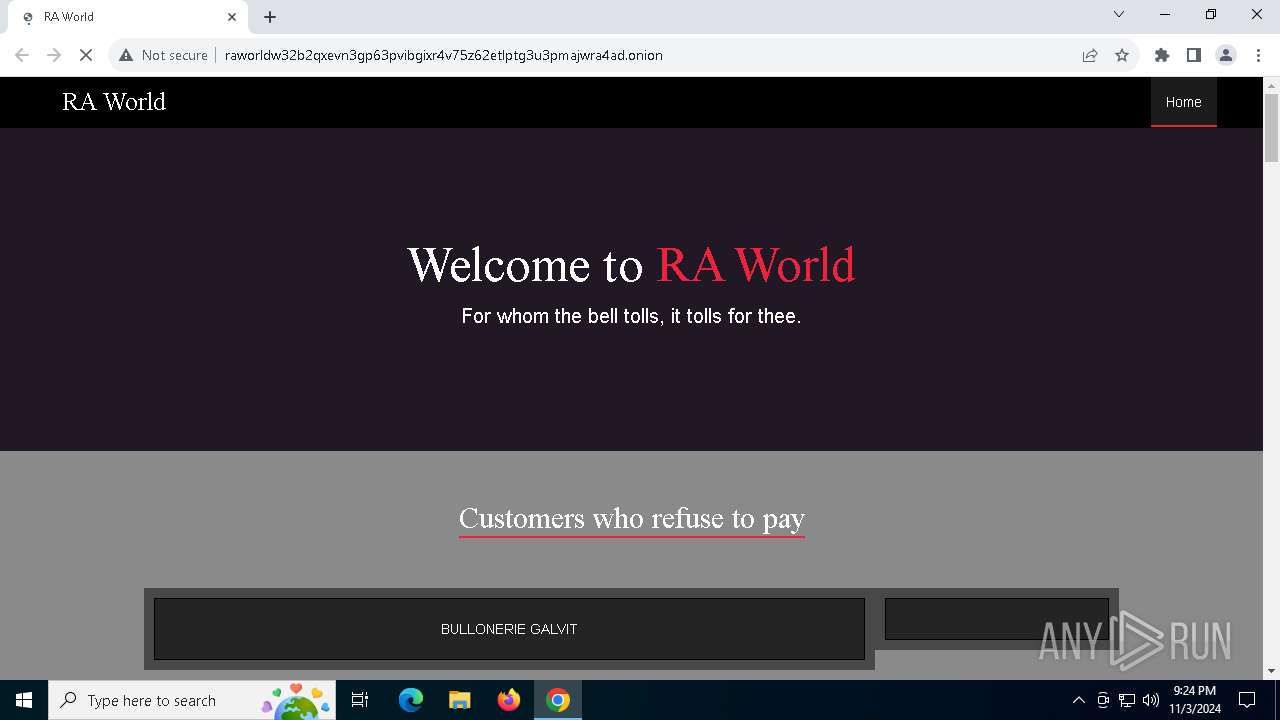
Task: Bookmark this page with the star
Action: tap(1122, 55)
